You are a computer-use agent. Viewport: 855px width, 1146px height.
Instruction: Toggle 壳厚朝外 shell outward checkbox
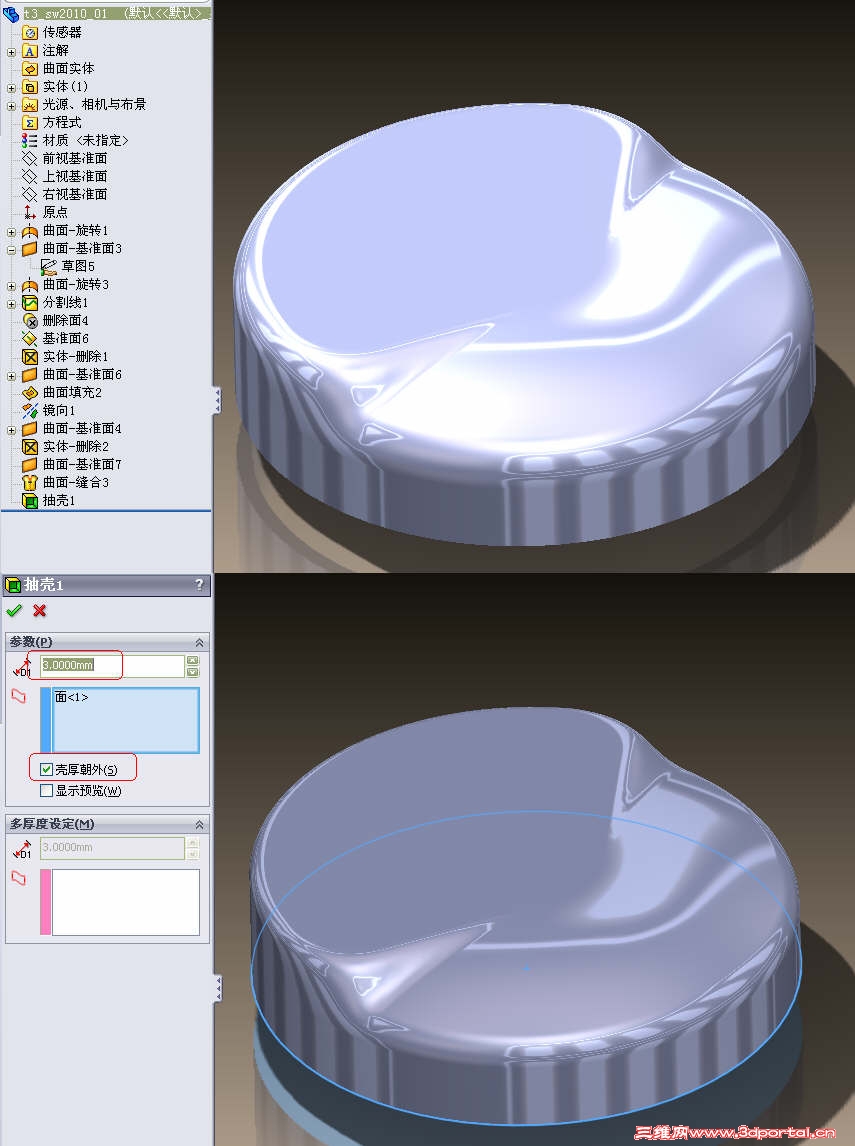[47, 769]
